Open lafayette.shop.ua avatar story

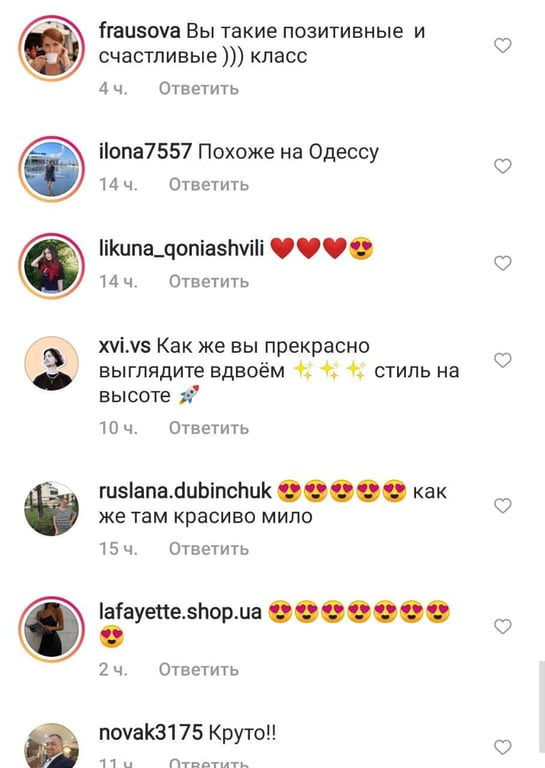51,629
